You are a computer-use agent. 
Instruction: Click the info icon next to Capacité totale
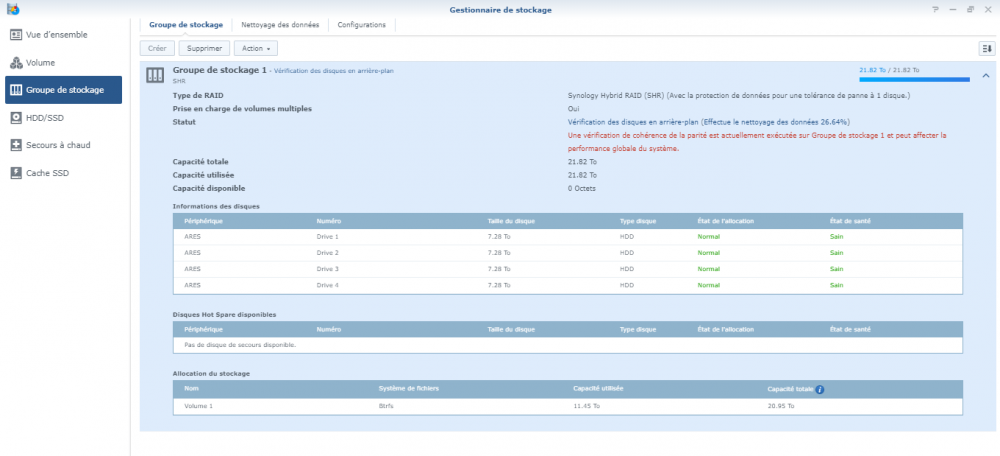(x=820, y=389)
